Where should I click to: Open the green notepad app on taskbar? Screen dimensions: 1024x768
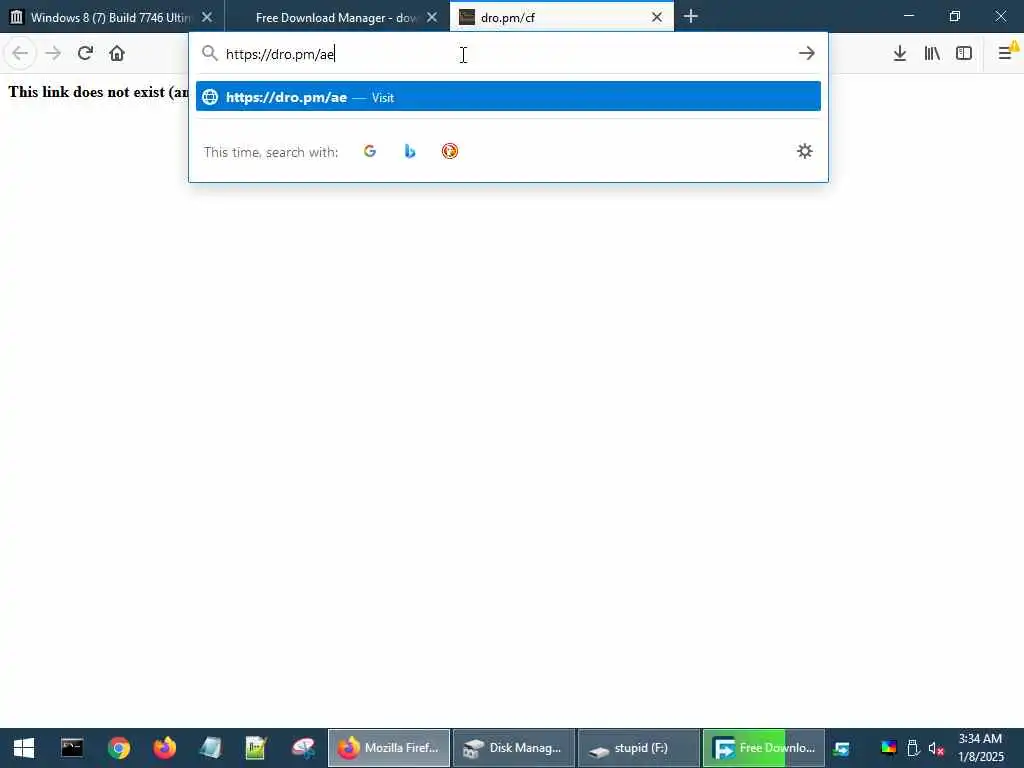[256, 748]
